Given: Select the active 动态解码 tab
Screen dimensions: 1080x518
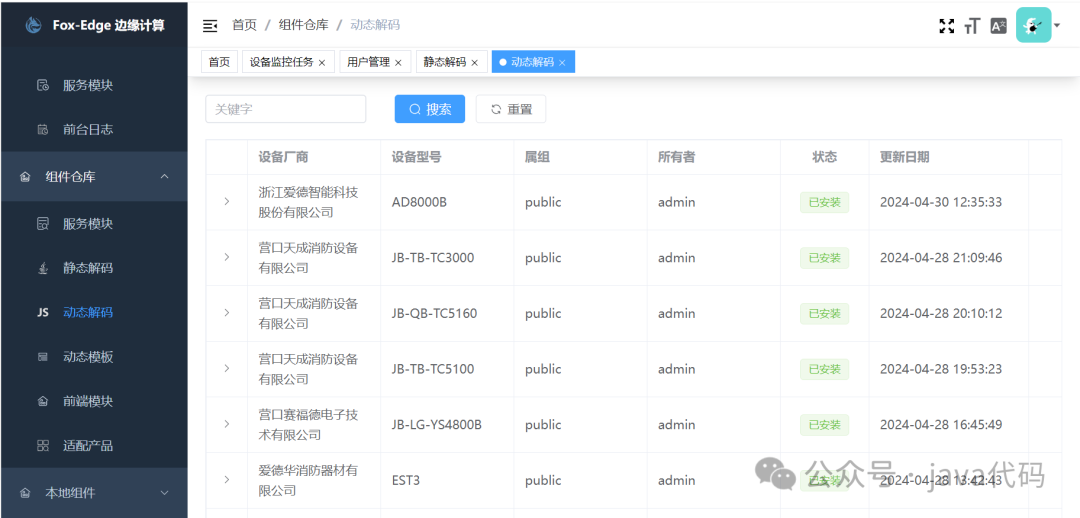Looking at the screenshot, I should [x=532, y=62].
